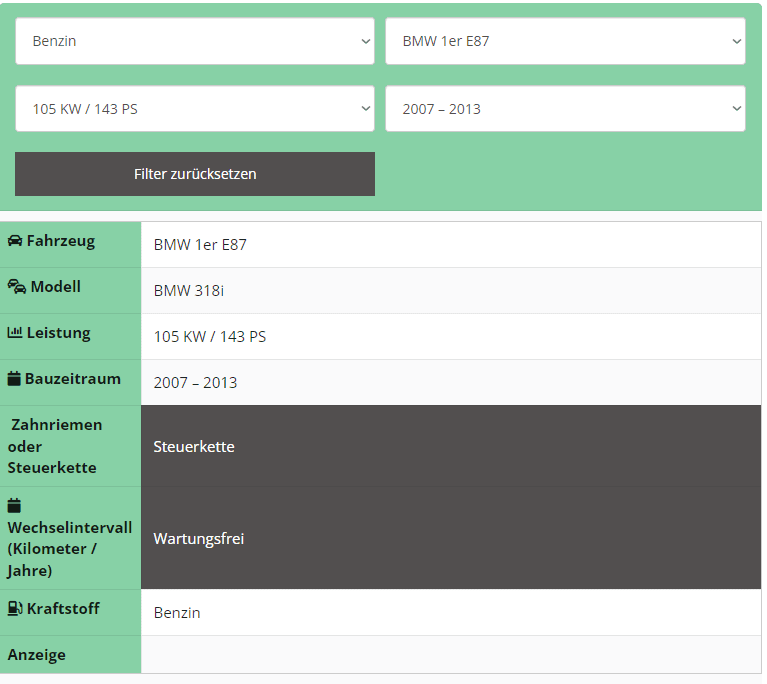Open the BMW 1er E87 vehicle dropdown

[x=565, y=41]
